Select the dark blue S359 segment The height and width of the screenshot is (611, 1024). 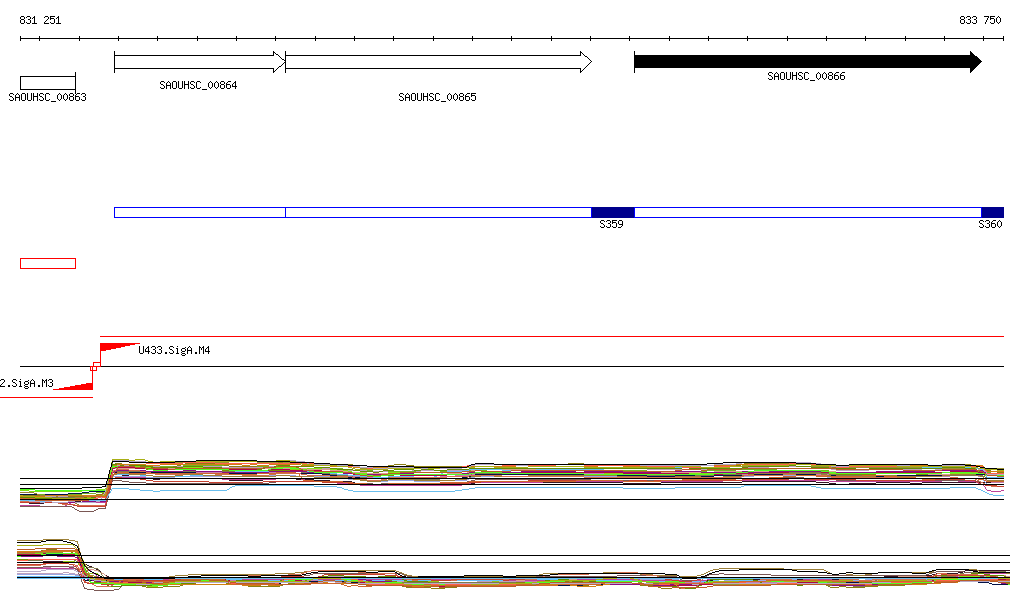[x=612, y=212]
